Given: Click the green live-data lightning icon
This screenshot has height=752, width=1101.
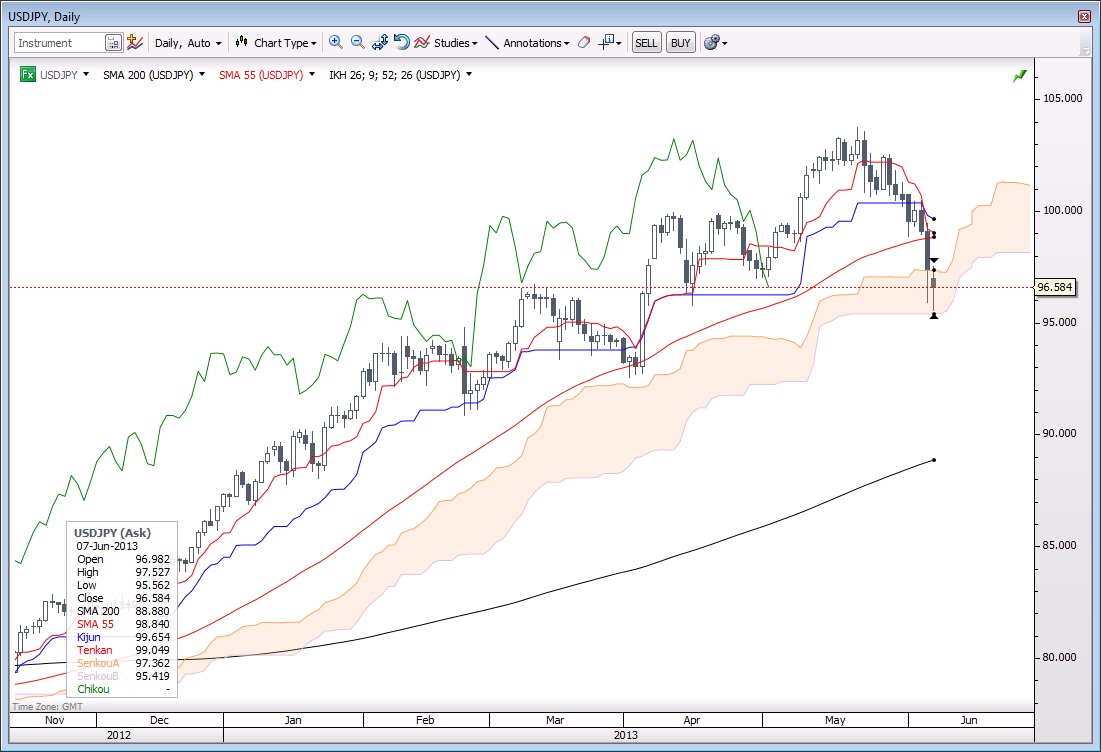Looking at the screenshot, I should [1019, 76].
